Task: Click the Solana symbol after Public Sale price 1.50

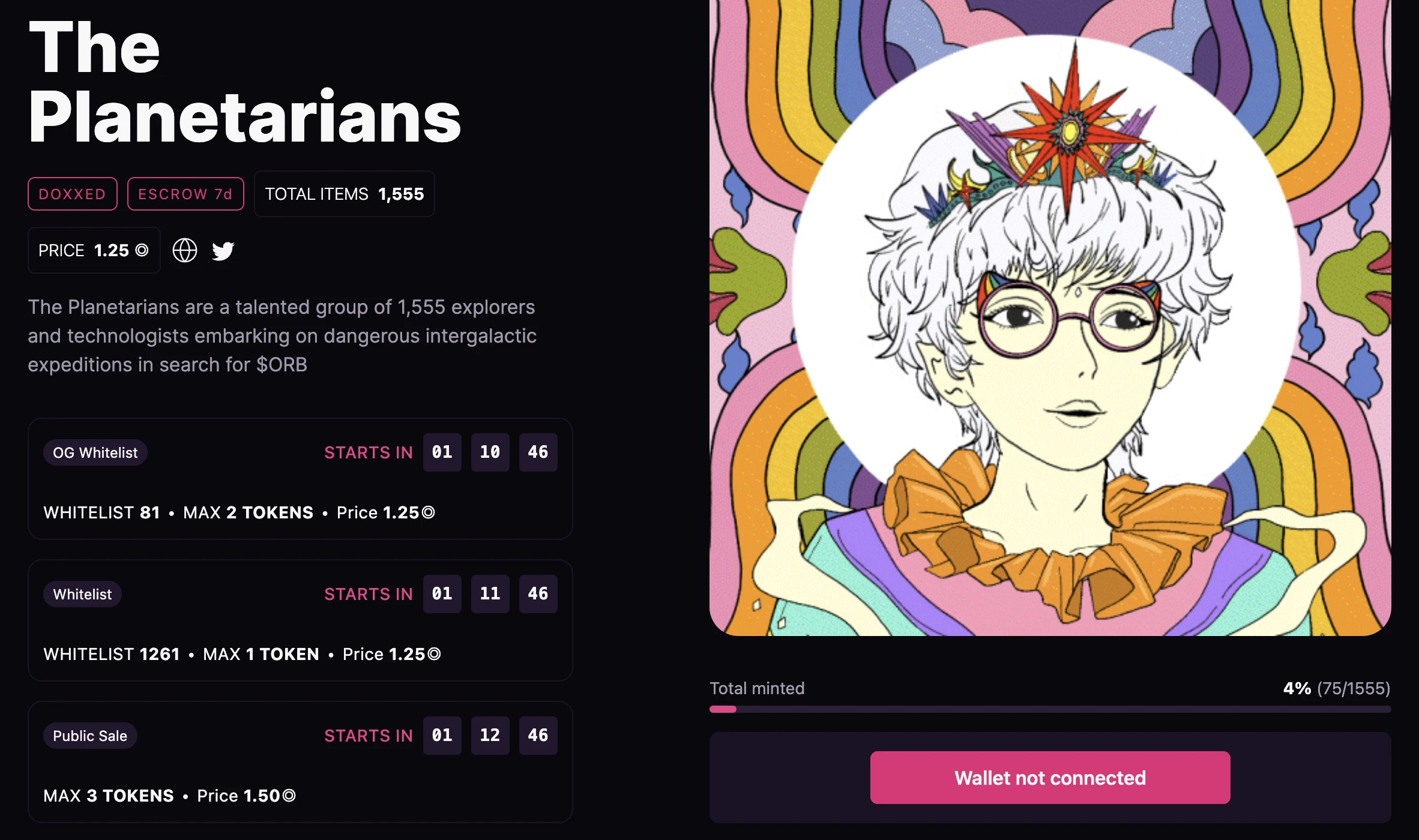Action: 289,796
